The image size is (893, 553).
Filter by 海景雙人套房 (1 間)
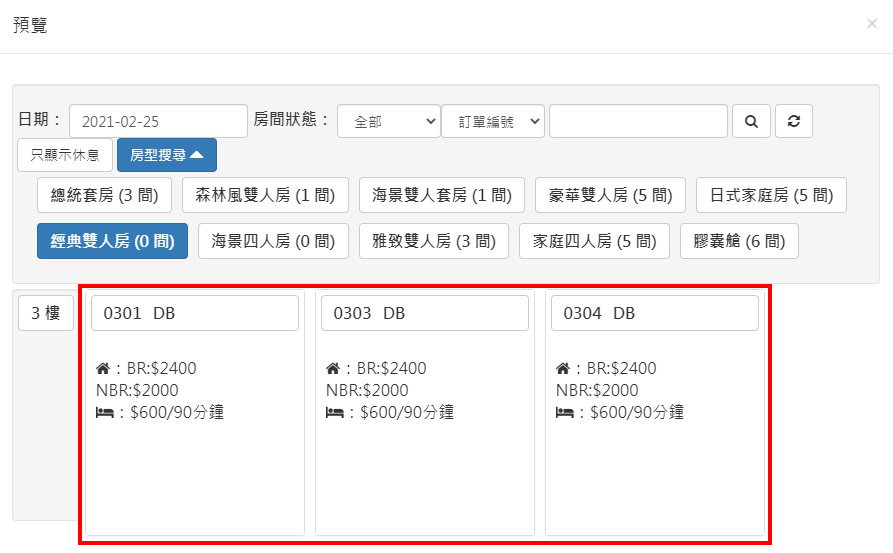pos(441,195)
